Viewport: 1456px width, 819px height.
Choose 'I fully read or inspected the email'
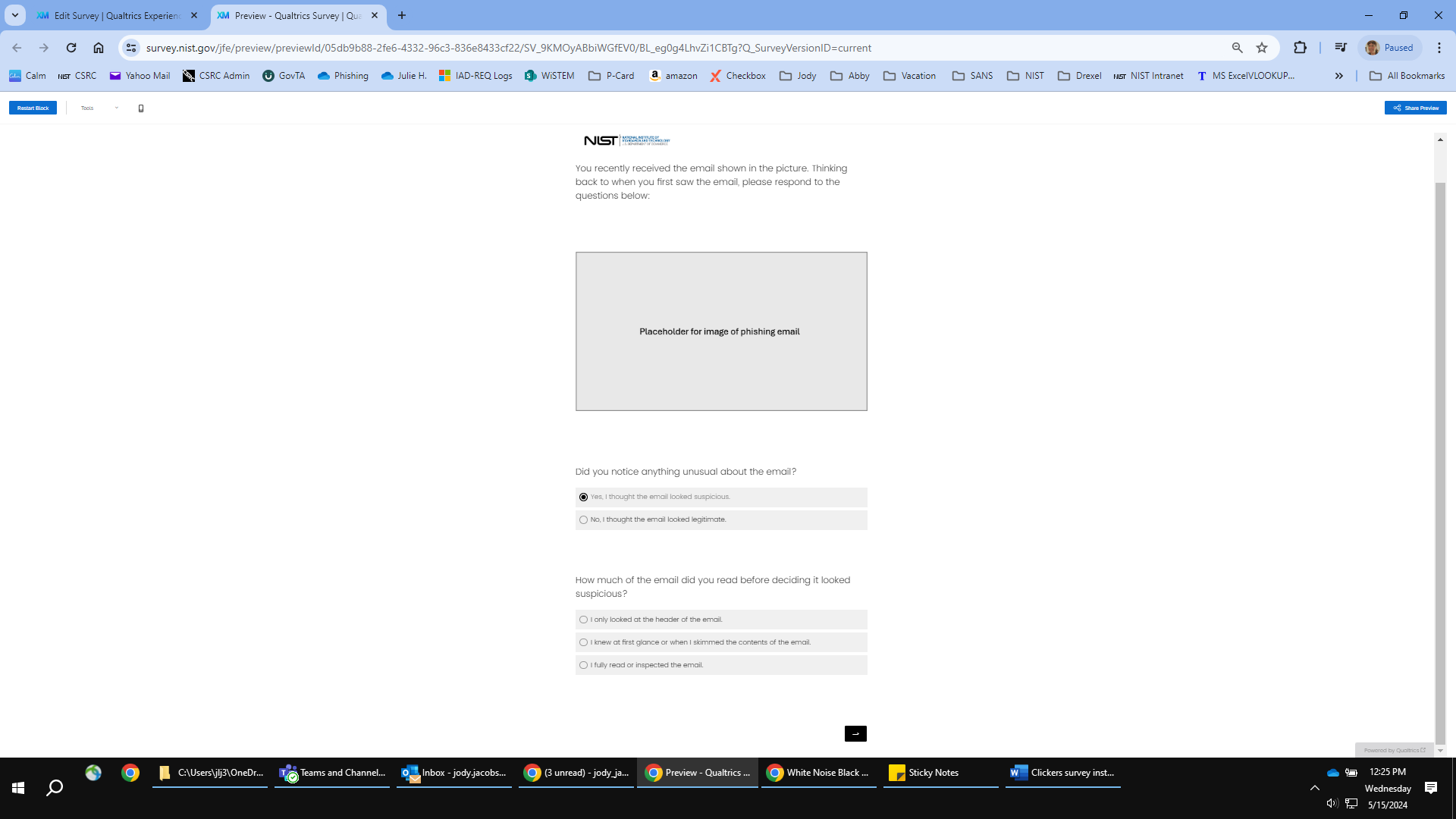(x=583, y=665)
